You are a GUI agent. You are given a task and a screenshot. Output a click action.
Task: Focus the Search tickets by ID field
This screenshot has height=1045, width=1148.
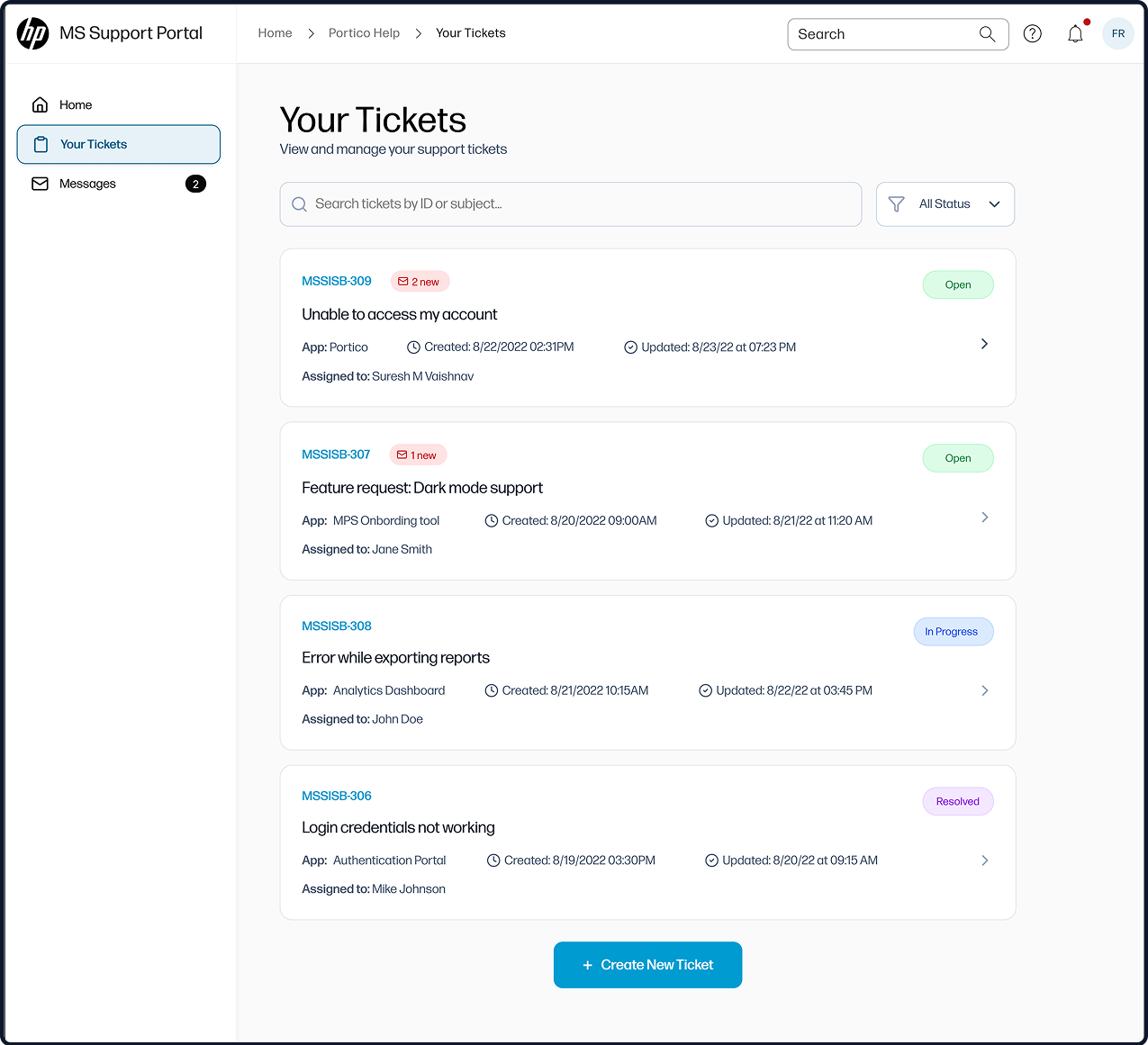(x=571, y=204)
